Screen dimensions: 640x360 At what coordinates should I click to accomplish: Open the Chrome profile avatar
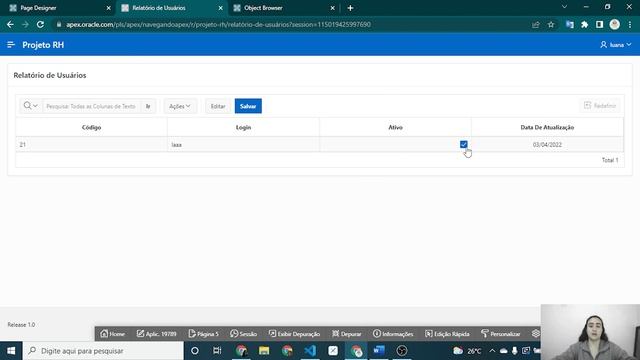pyautogui.click(x=614, y=24)
